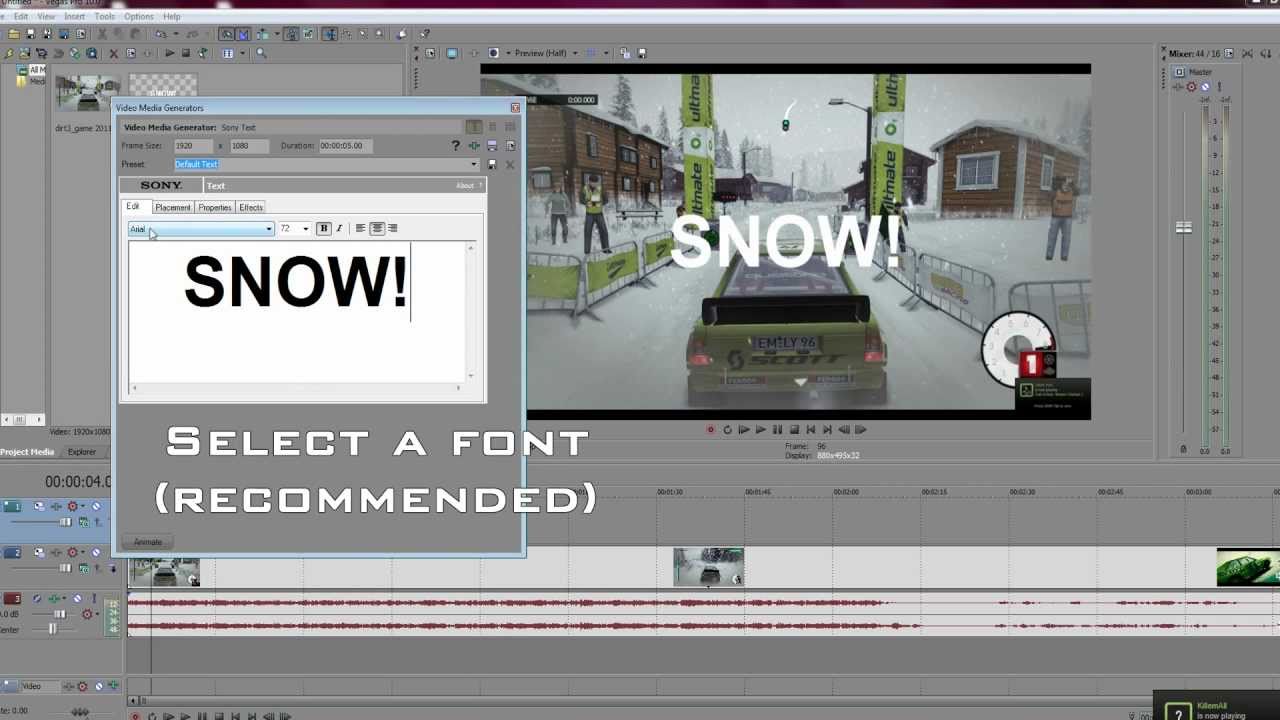The height and width of the screenshot is (720, 1280).
Task: Switch to the Effects tab
Action: 251,207
